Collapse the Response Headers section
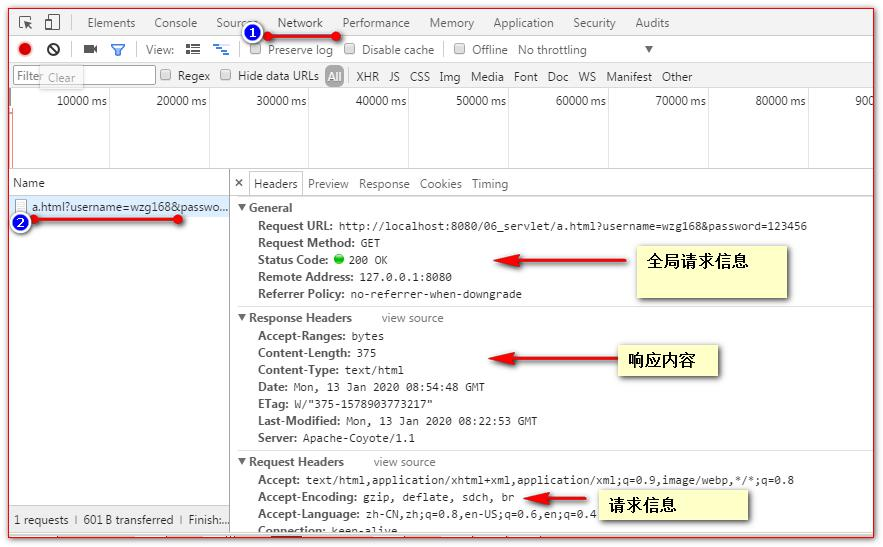This screenshot has width=883, height=547. (242, 318)
